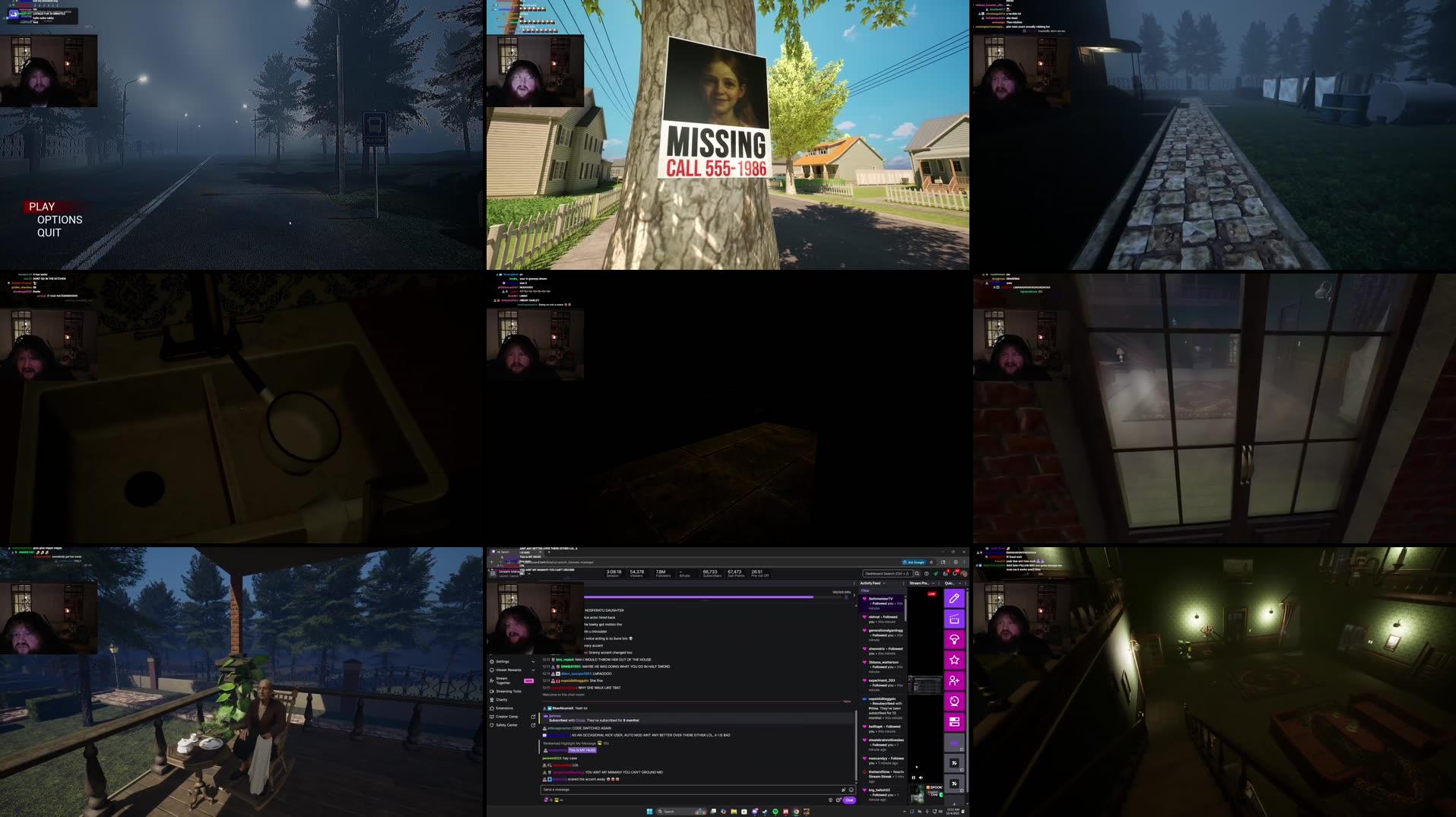Open the Creator Camp external link
The image size is (1456, 817).
[533, 717]
